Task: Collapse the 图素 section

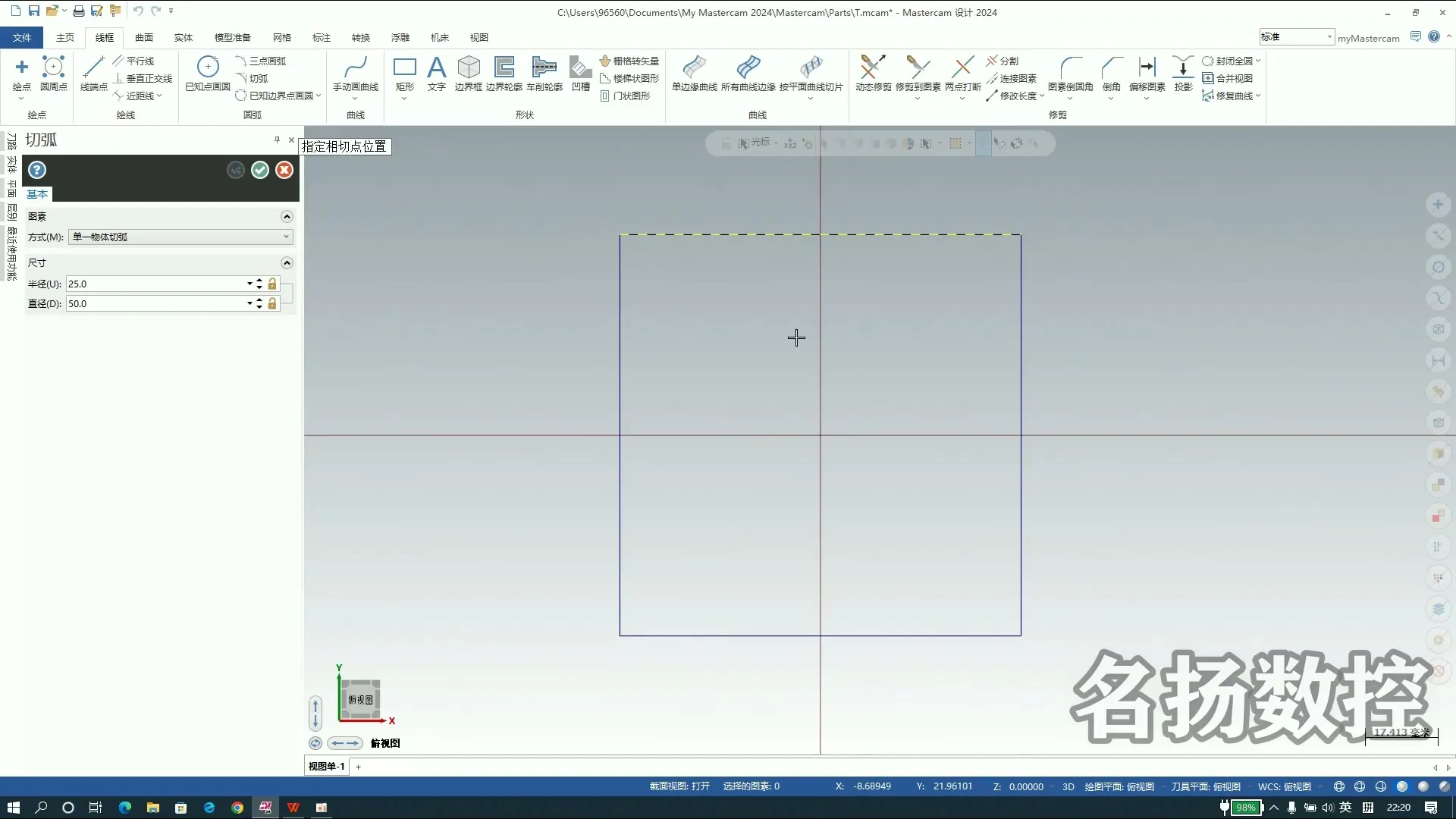Action: point(287,216)
